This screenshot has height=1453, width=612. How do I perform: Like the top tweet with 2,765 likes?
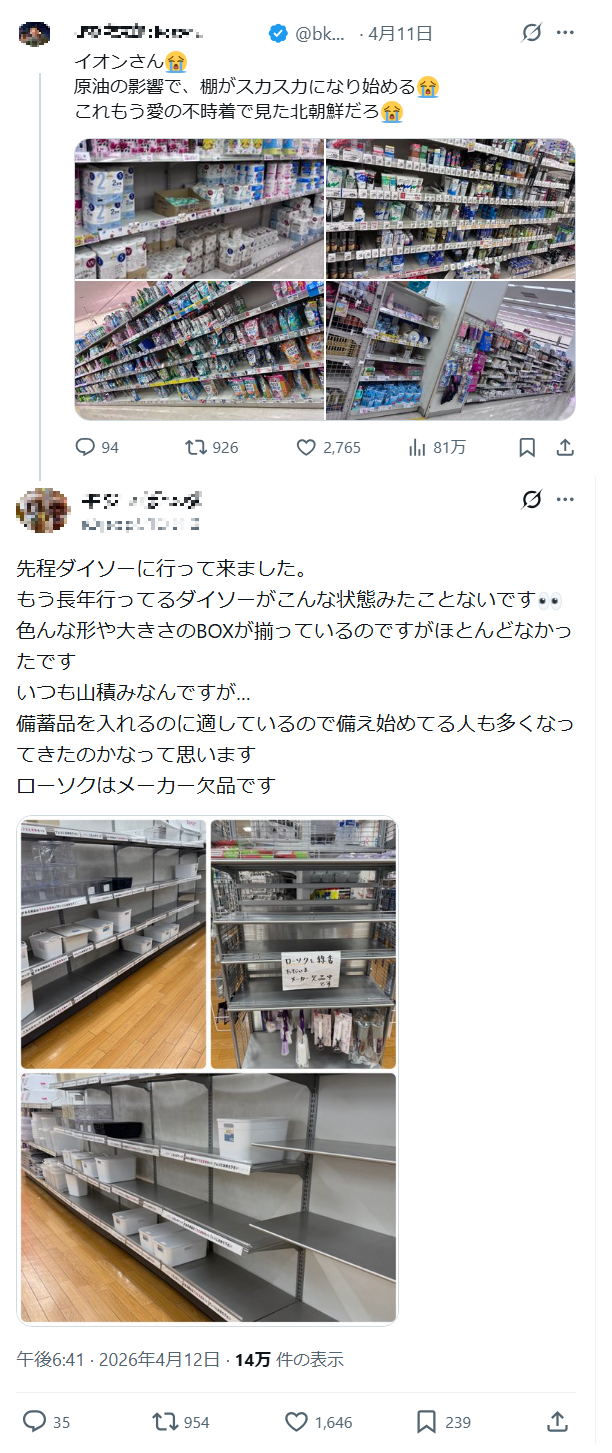[307, 447]
